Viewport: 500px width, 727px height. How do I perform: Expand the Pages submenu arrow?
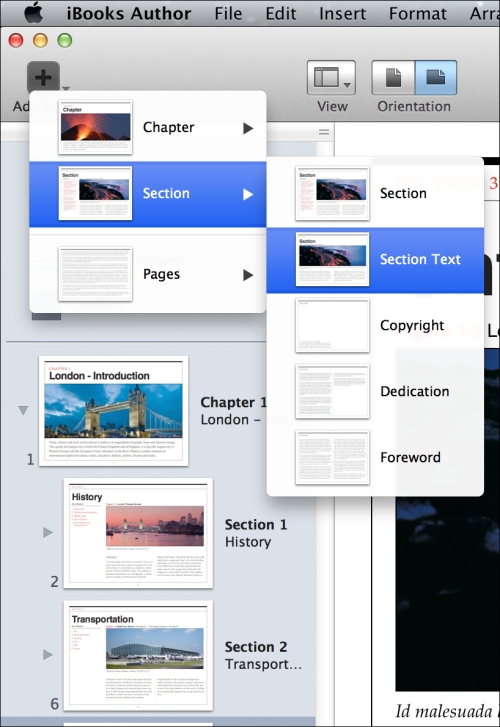pyautogui.click(x=248, y=275)
